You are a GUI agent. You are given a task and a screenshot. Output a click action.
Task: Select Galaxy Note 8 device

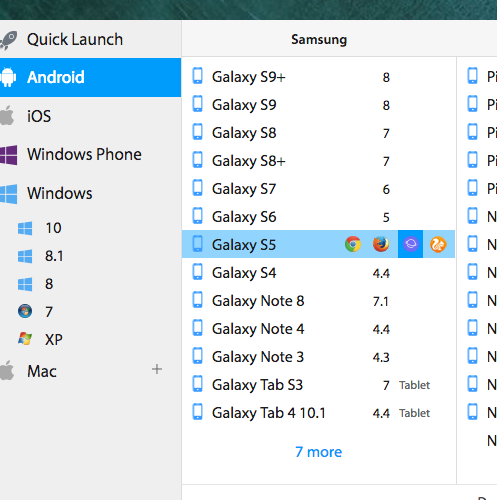(318, 301)
